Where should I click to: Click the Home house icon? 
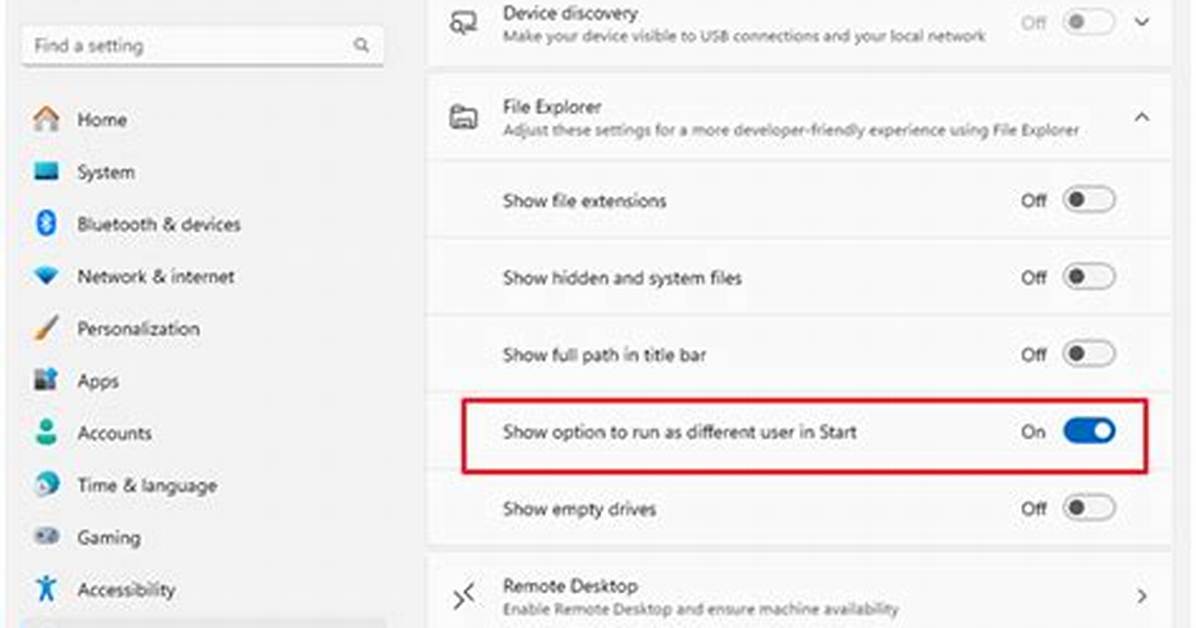click(x=47, y=119)
